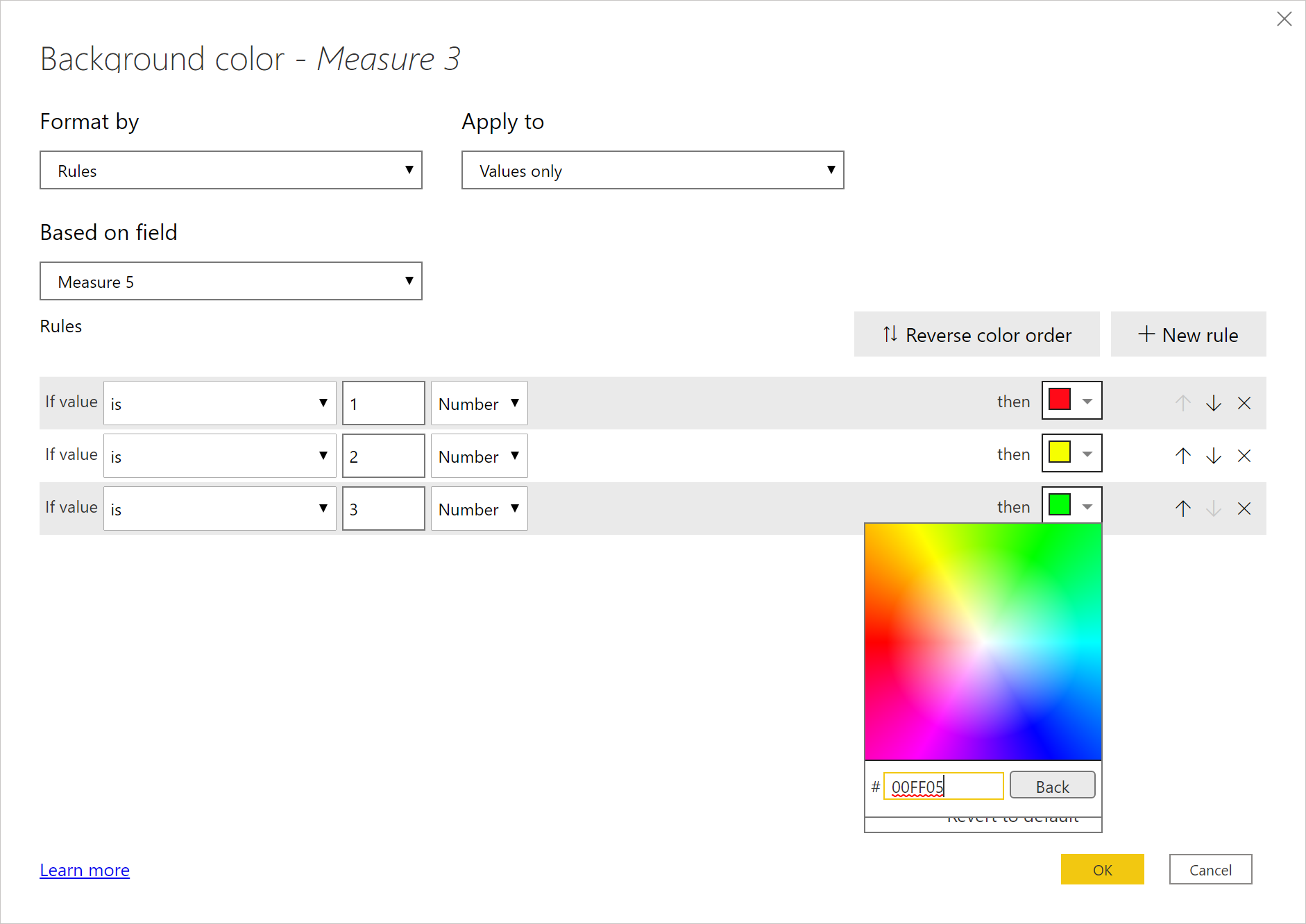The height and width of the screenshot is (924, 1306).
Task: Move rule 3 up with arrow
Action: tap(1183, 508)
